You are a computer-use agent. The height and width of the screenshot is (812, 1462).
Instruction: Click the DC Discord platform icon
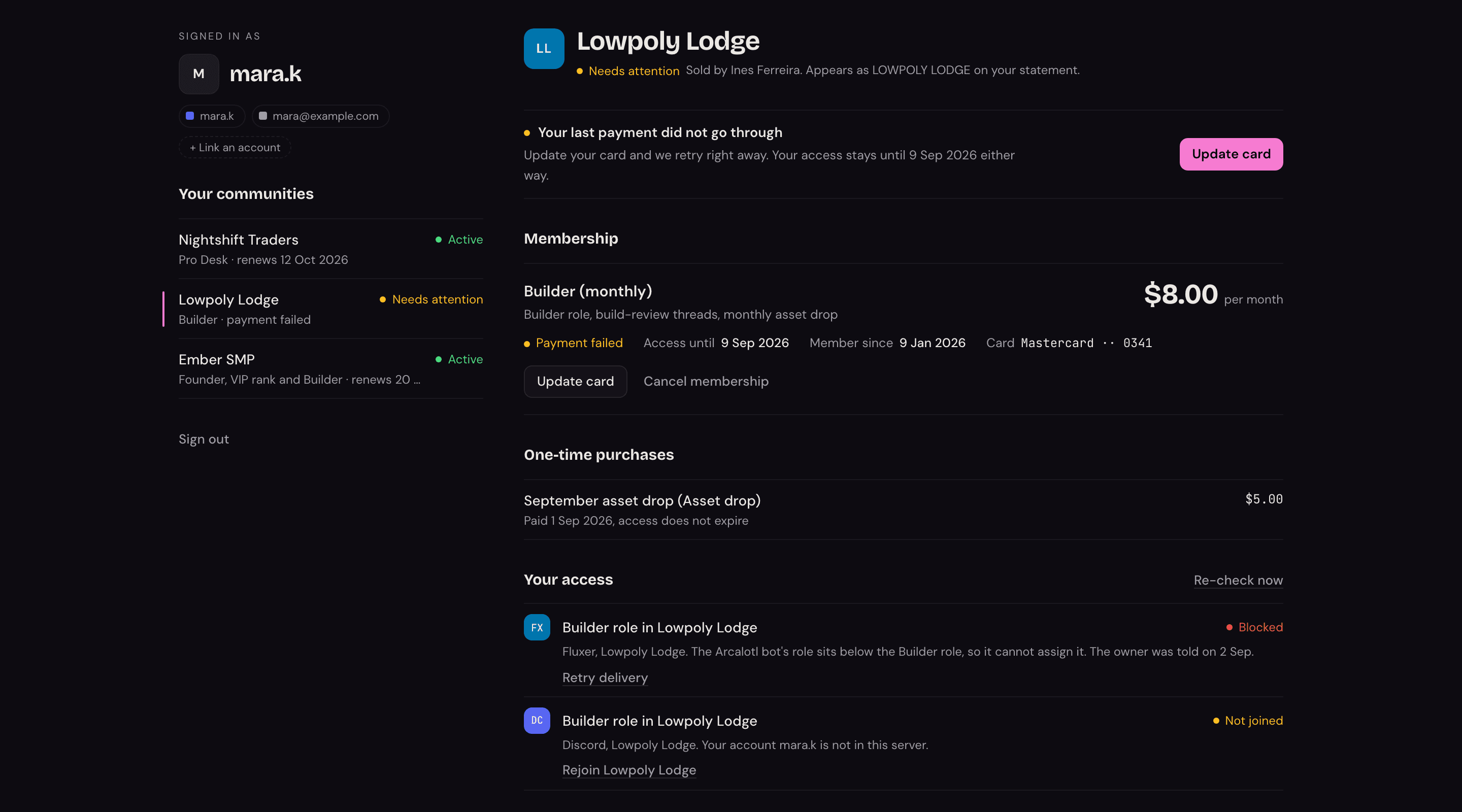(x=537, y=720)
